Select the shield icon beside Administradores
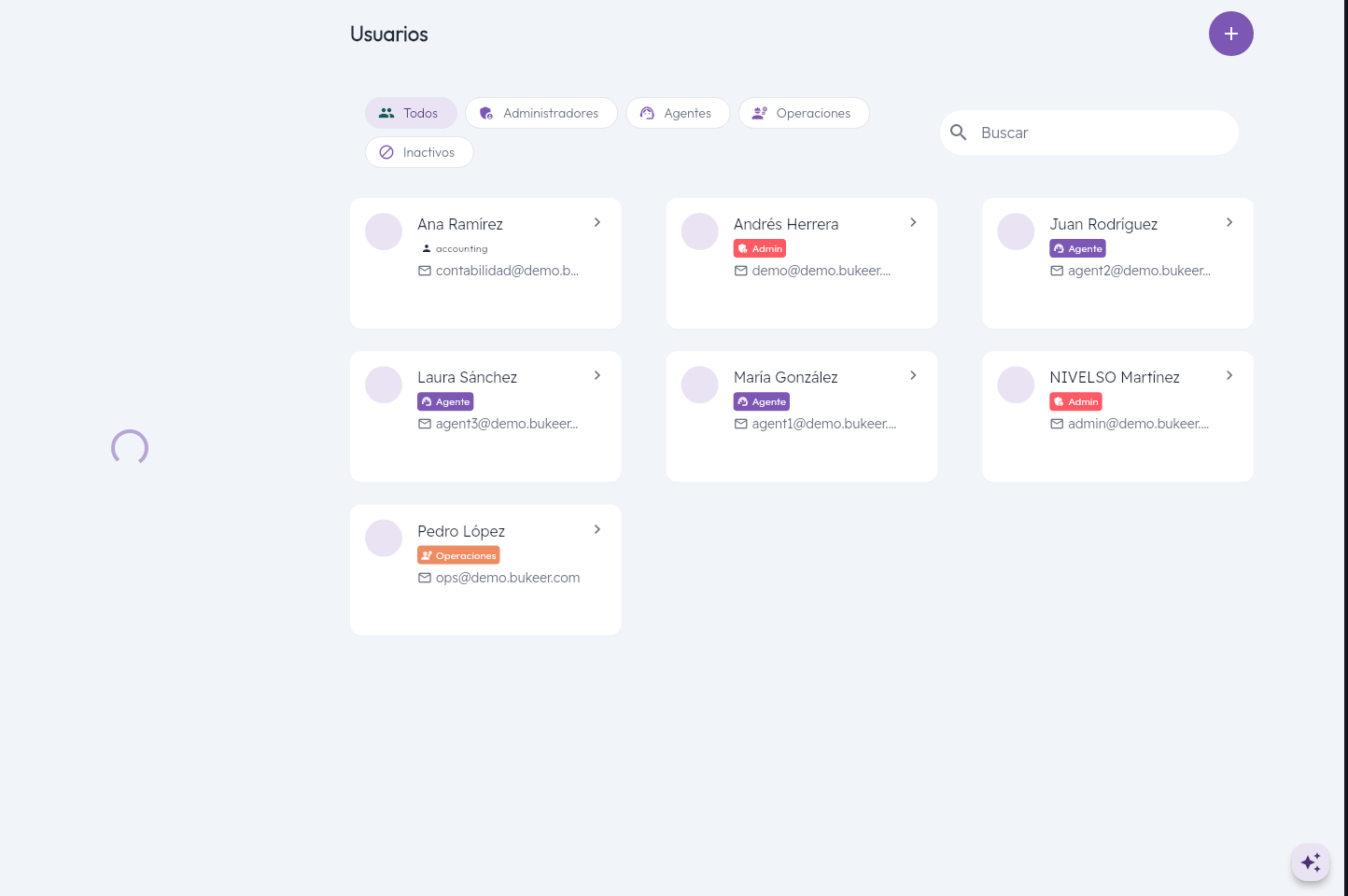 486,113
